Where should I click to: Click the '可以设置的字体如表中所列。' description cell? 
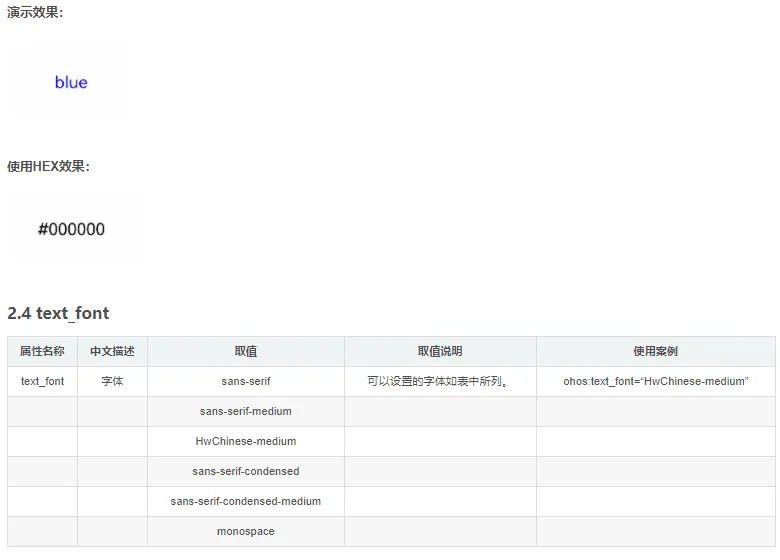[x=440, y=381]
